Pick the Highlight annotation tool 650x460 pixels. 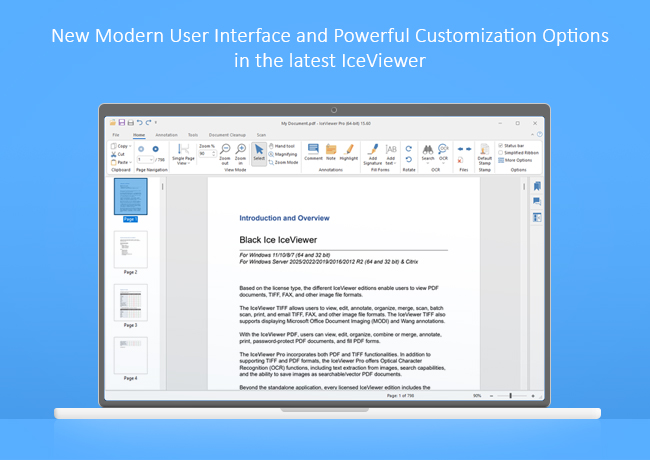(349, 152)
